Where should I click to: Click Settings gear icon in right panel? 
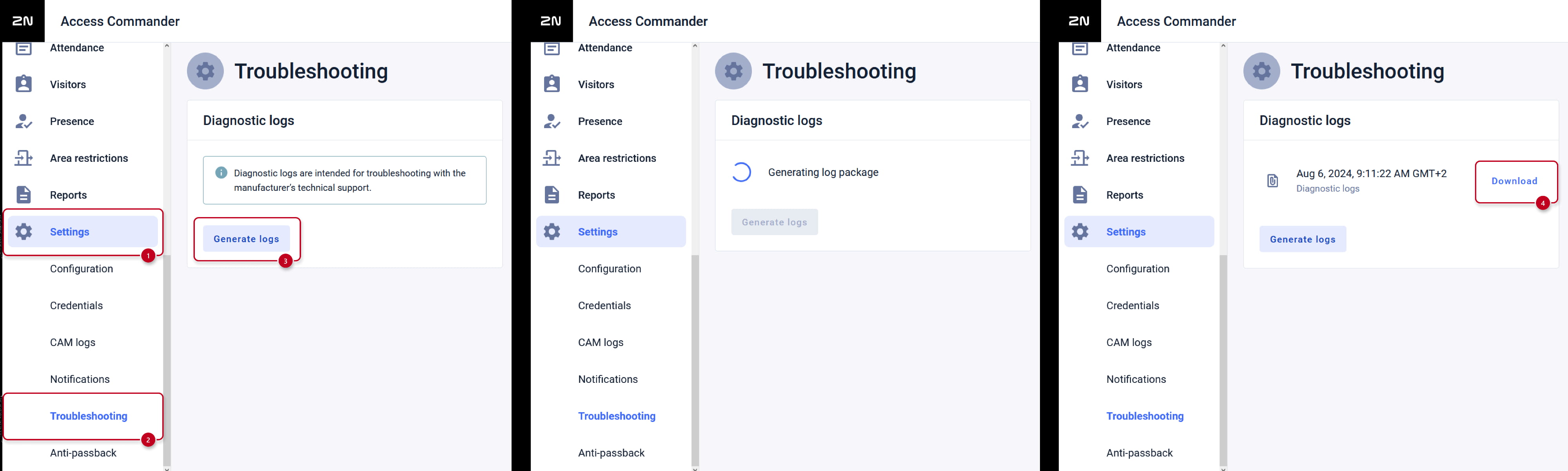tap(1080, 232)
